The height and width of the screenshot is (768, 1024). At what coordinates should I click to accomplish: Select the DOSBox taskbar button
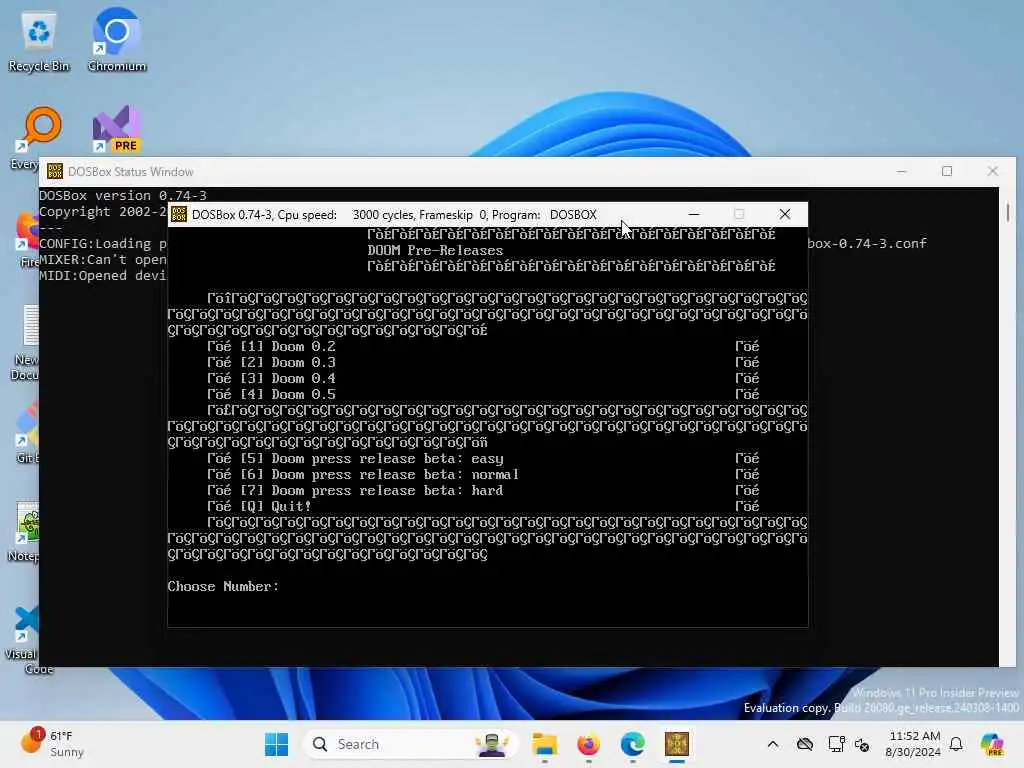pos(677,744)
